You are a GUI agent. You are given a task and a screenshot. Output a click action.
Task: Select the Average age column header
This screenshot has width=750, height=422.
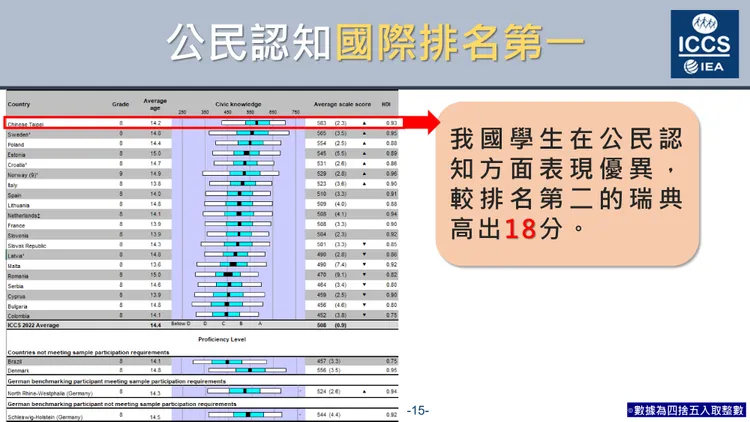tap(155, 104)
